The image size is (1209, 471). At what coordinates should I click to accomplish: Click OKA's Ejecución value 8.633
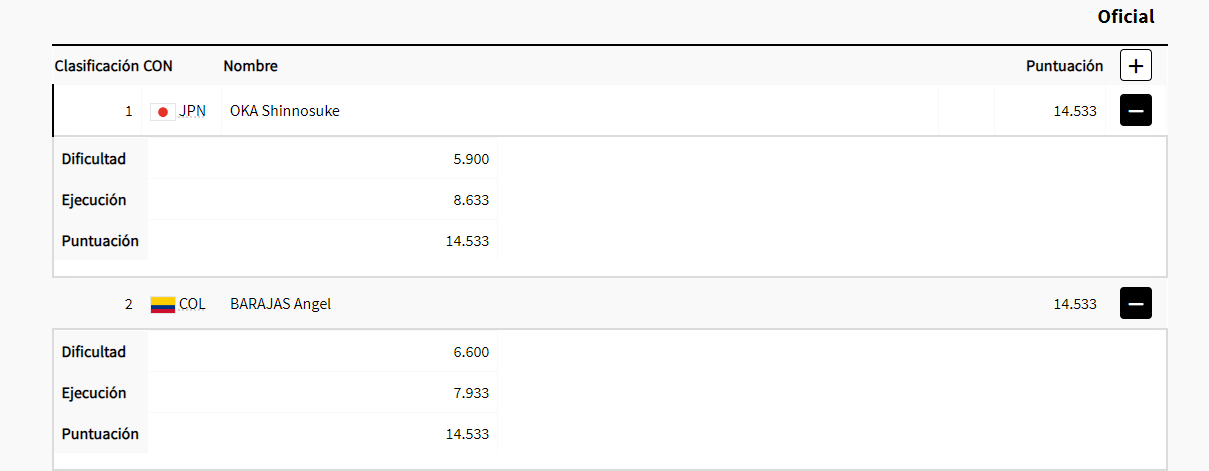pos(471,200)
